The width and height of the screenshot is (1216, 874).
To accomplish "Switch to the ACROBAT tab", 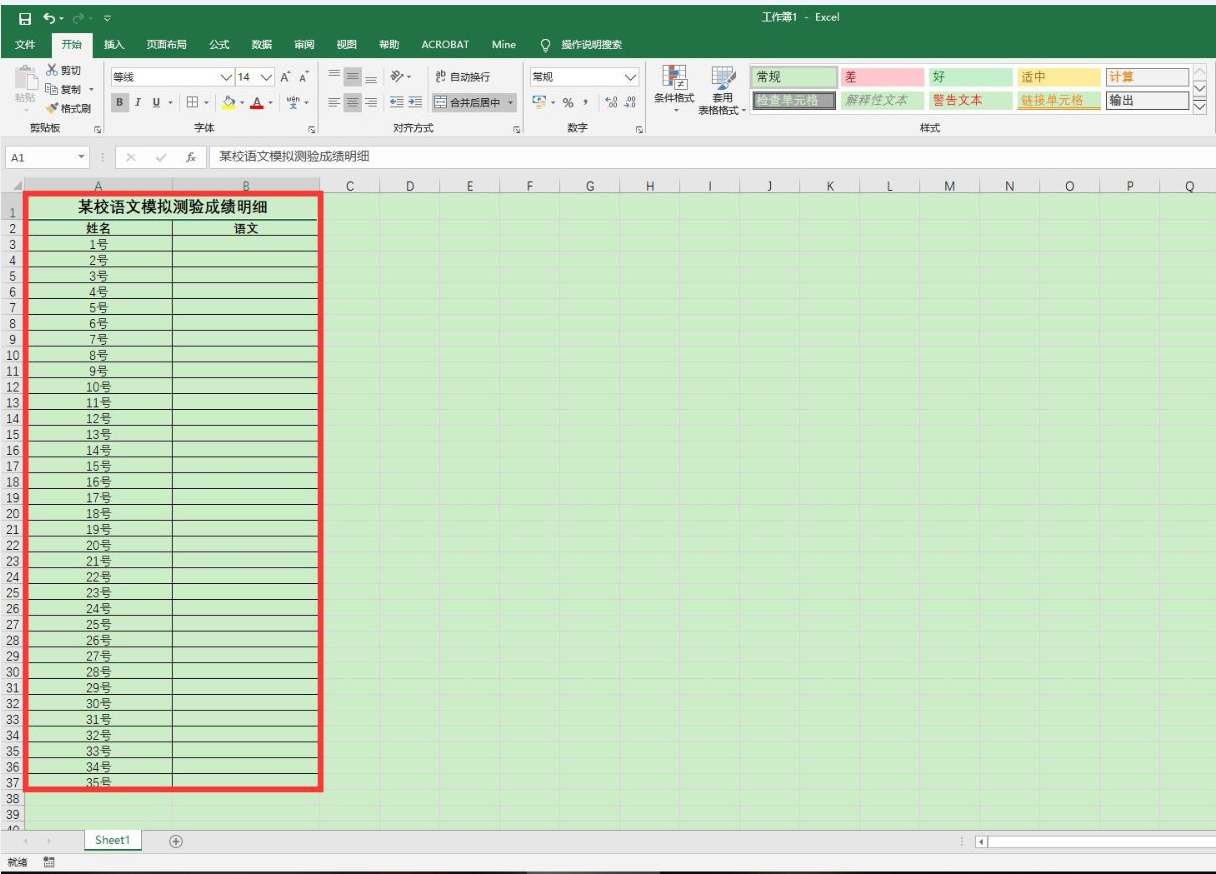I will [x=446, y=44].
